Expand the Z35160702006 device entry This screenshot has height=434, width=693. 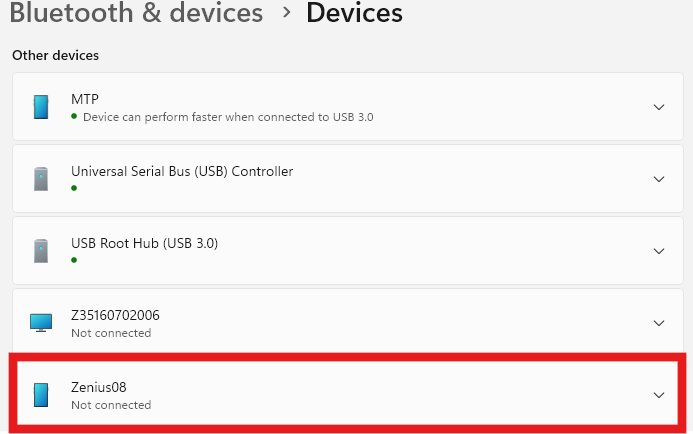[658, 323]
